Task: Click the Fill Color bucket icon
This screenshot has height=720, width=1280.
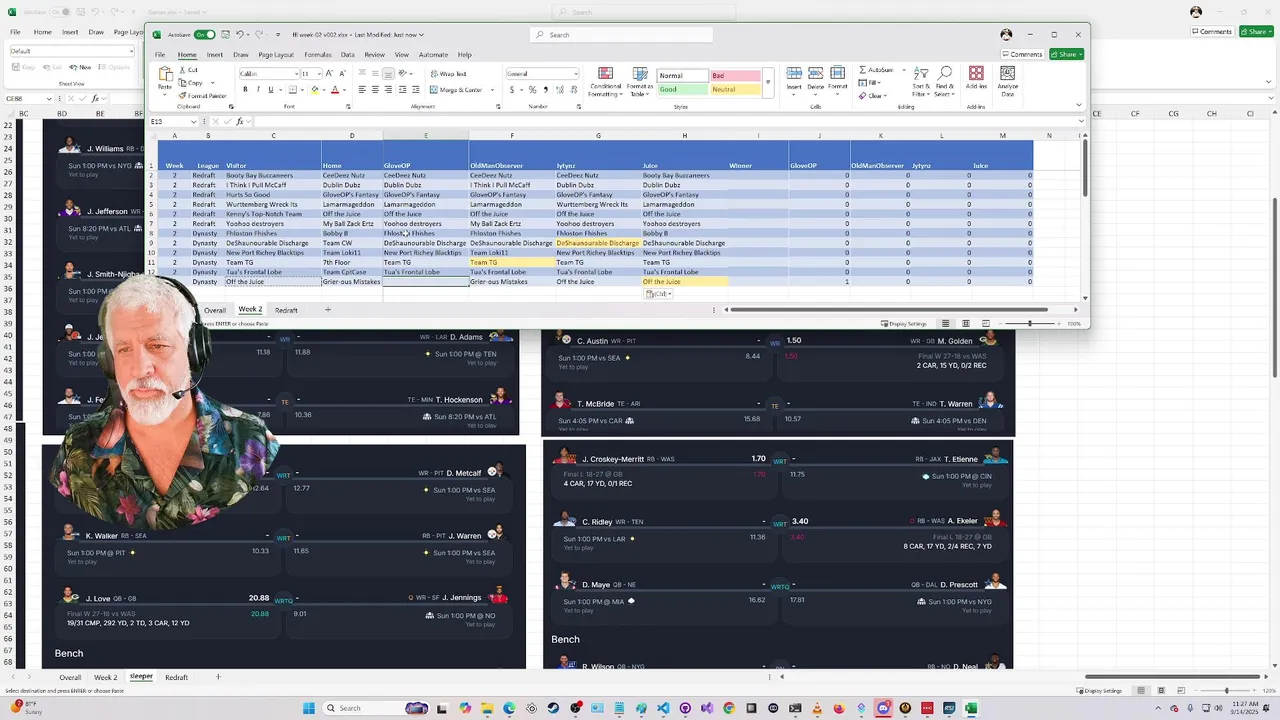Action: 314,89
